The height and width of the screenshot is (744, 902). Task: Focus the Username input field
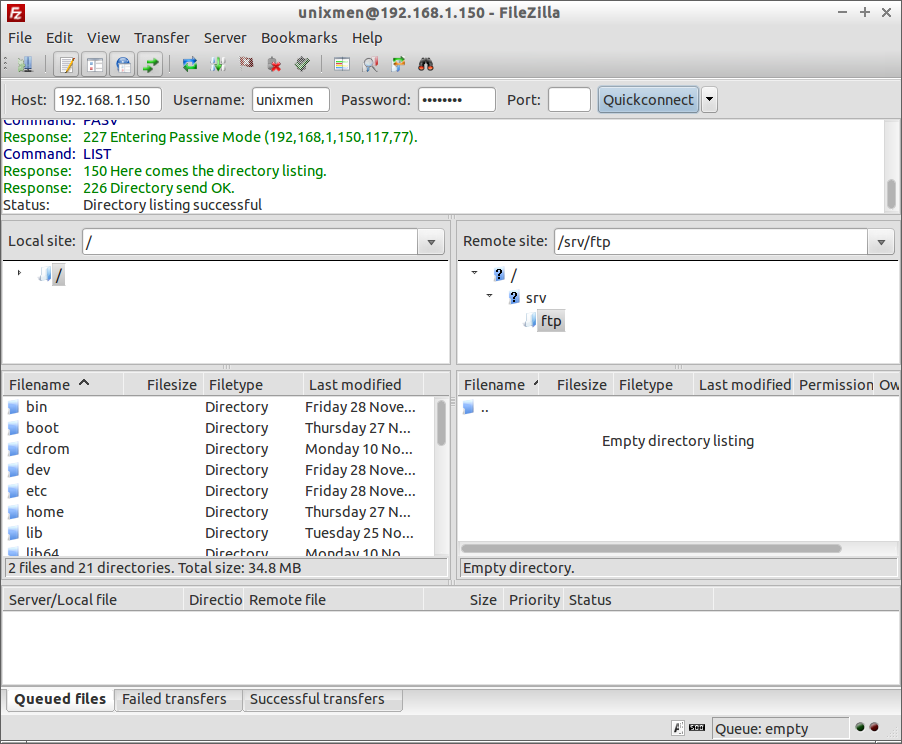pyautogui.click(x=291, y=100)
